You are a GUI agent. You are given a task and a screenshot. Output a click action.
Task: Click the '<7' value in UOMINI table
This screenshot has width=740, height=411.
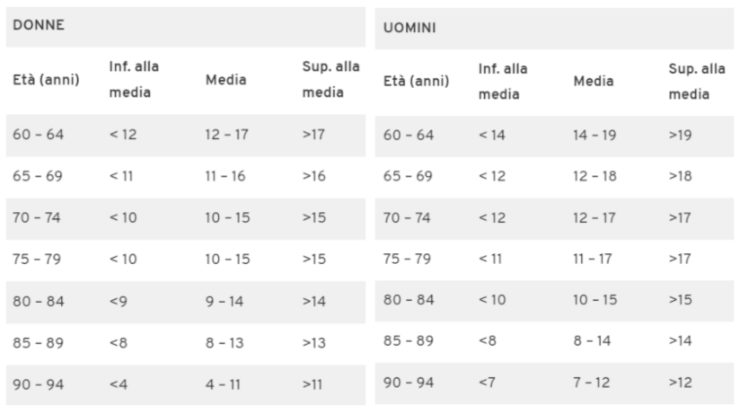coord(487,382)
